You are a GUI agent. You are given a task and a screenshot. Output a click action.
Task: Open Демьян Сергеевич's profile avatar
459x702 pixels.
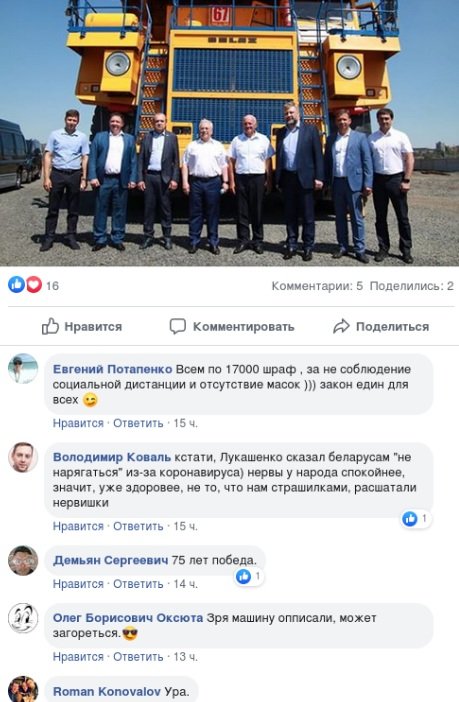pos(23,561)
